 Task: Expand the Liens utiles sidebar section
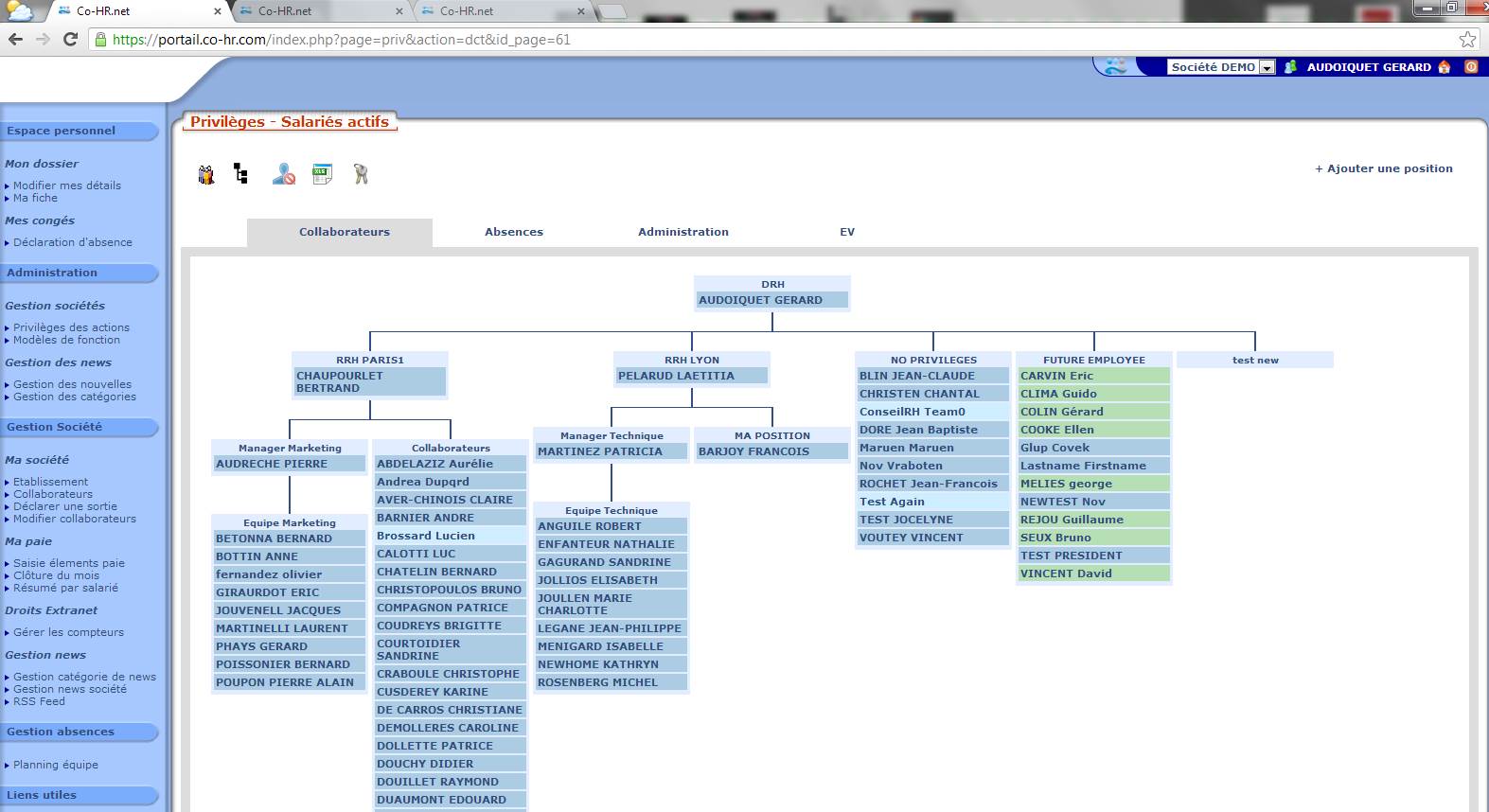coord(79,795)
